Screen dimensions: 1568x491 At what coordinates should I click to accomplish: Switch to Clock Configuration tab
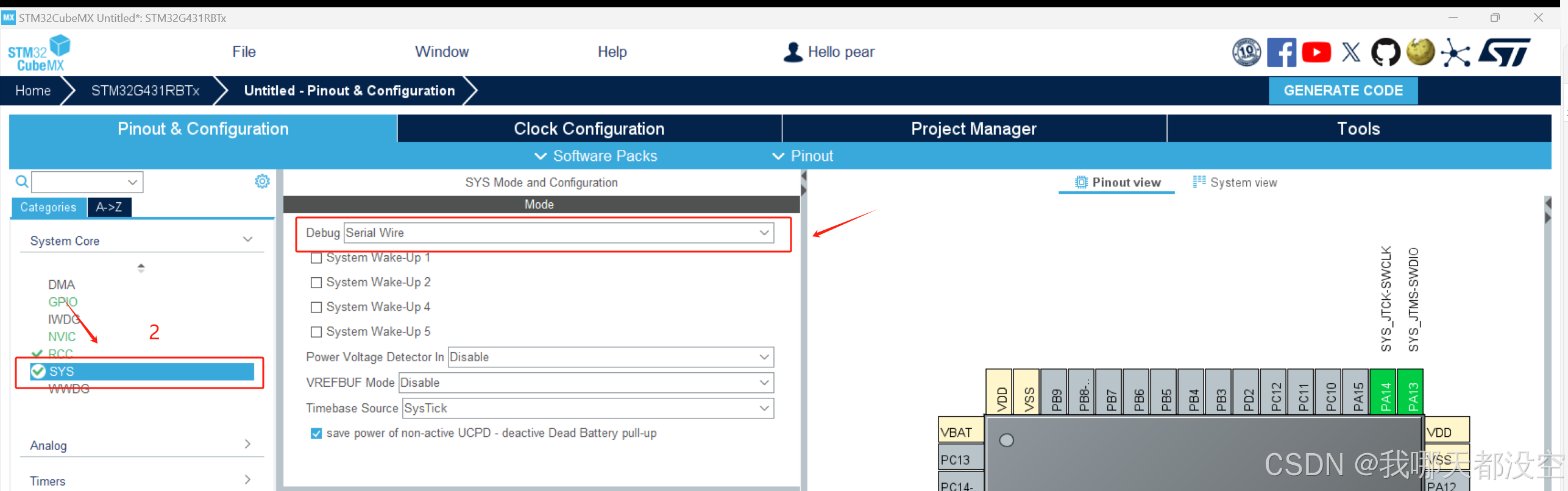point(589,129)
